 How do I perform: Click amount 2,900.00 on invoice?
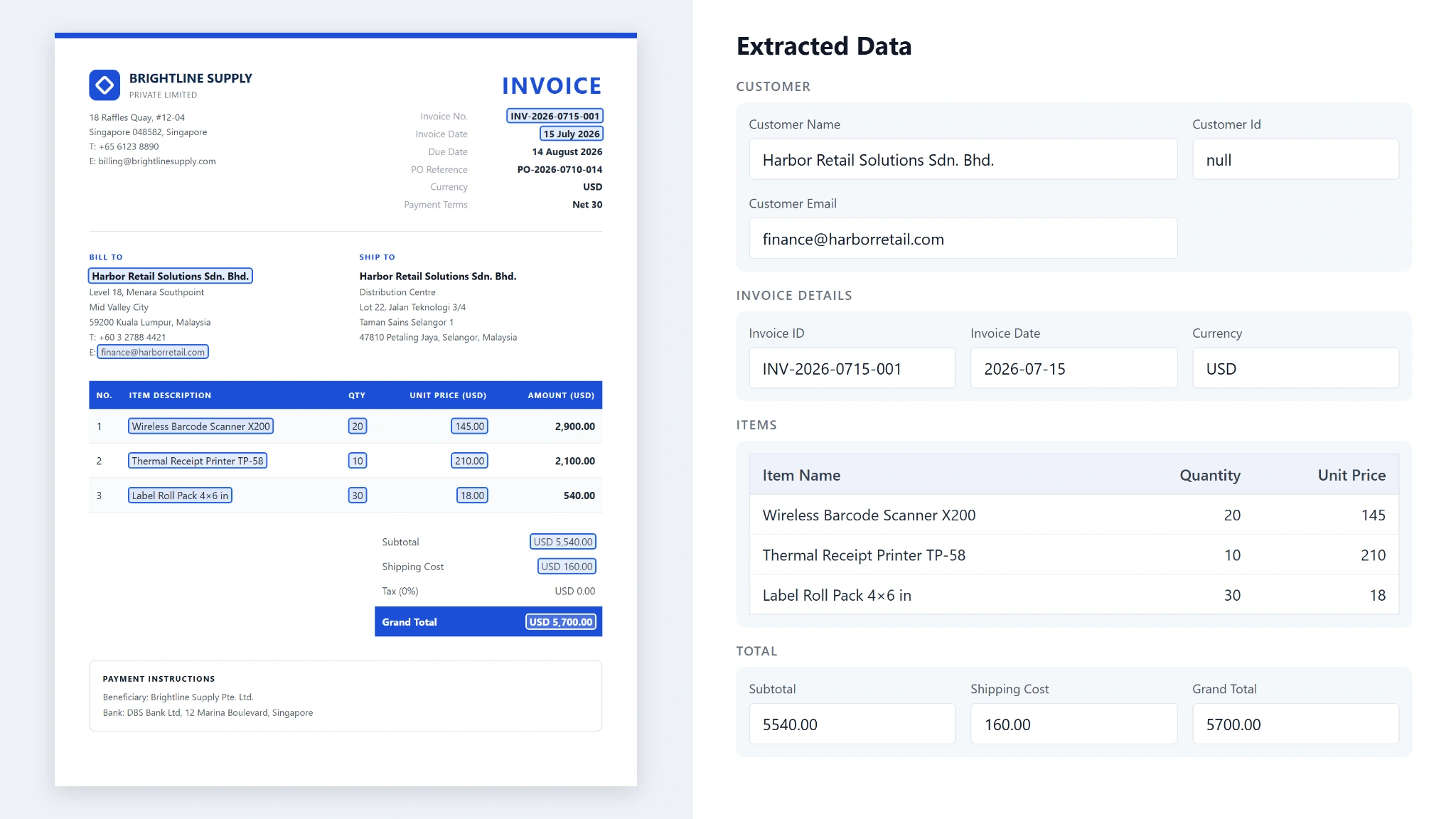coord(574,427)
